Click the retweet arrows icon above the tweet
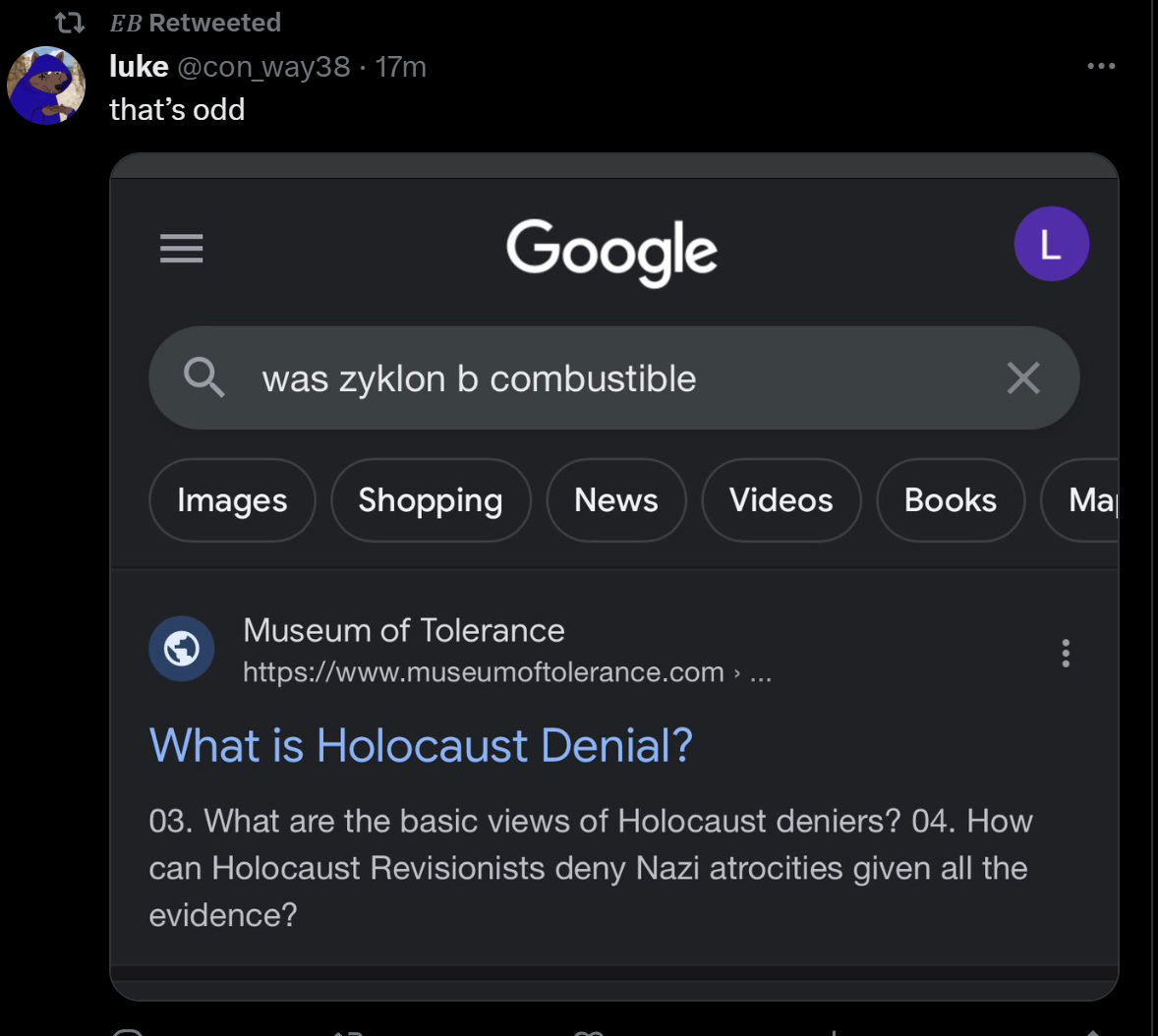 pos(69,22)
